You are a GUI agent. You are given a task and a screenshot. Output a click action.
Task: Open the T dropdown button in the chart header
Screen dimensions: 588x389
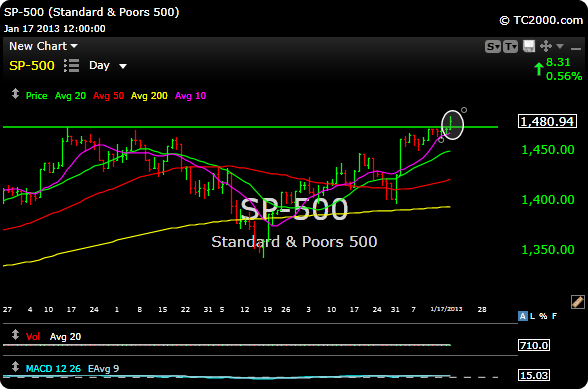tap(510, 47)
